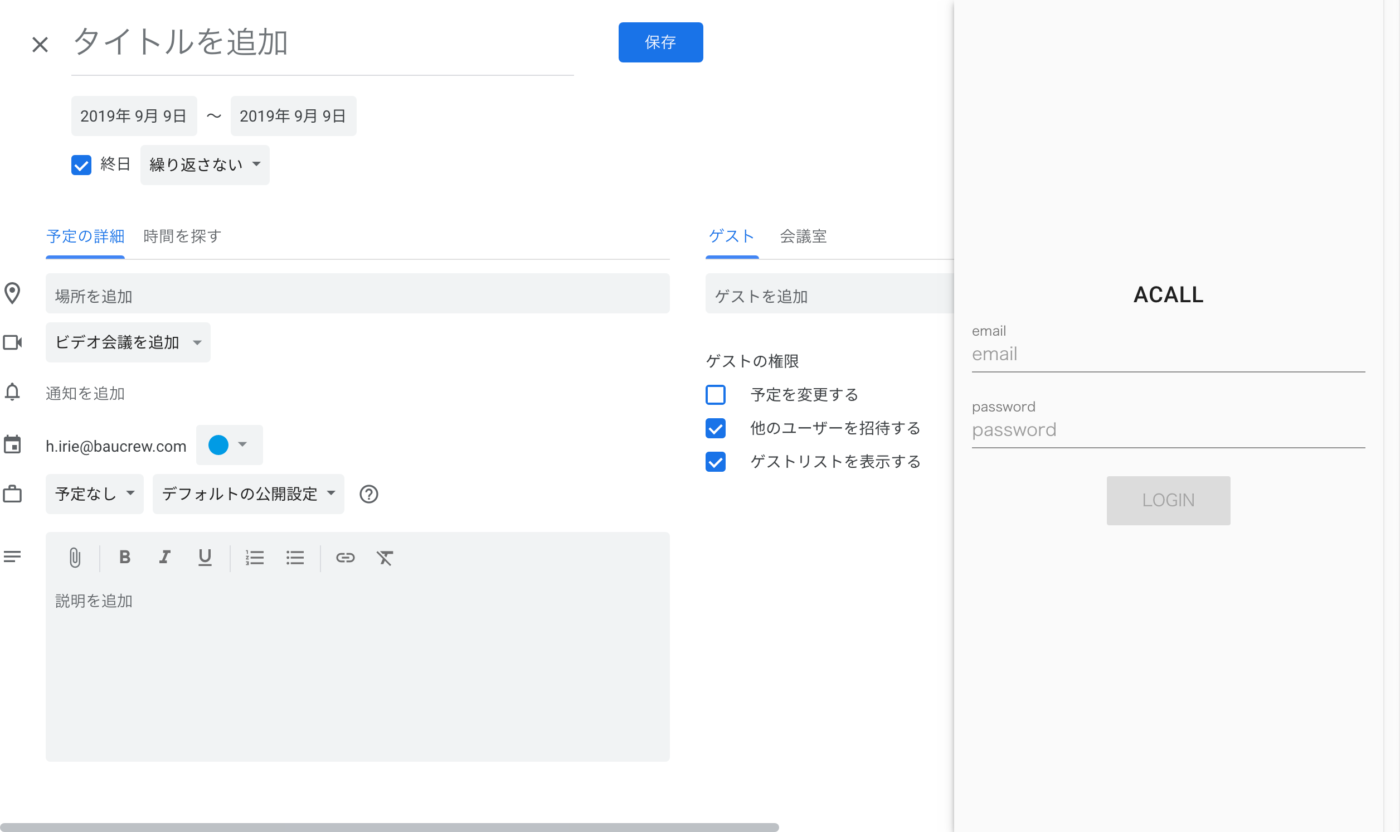Click the 場所を追加 location field
Screen dimensions: 1400x832
[x=358, y=294]
